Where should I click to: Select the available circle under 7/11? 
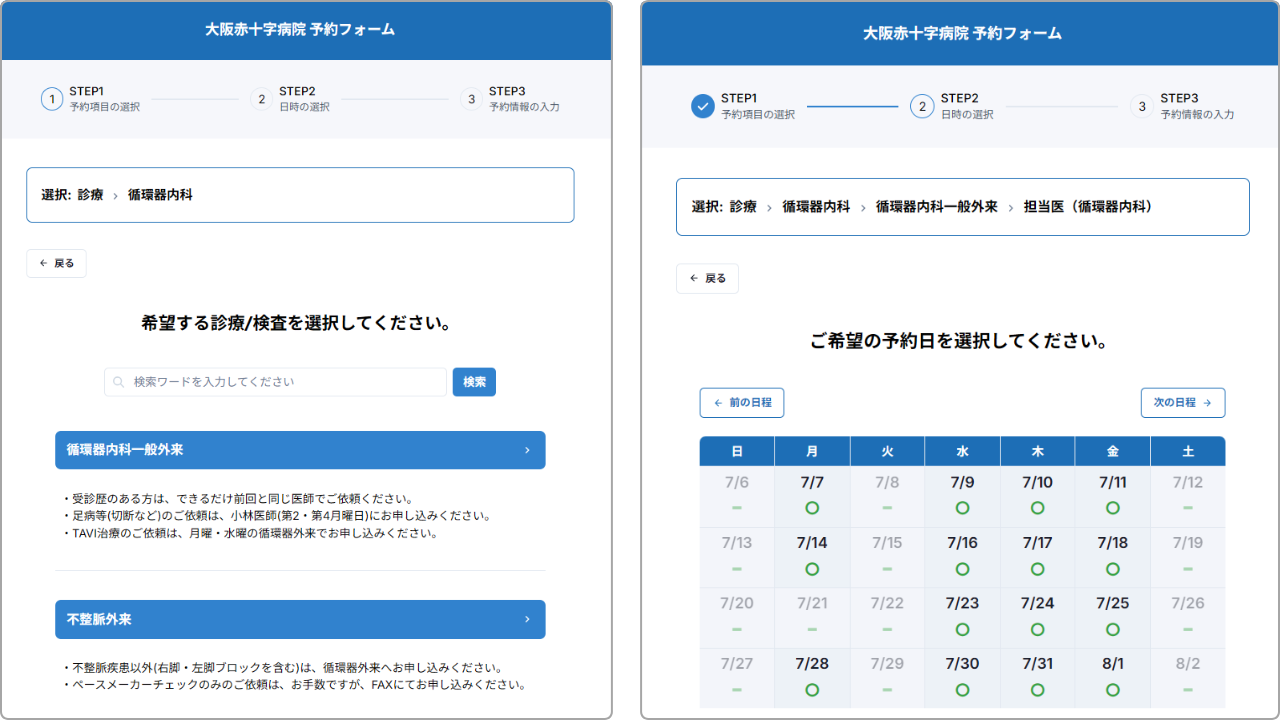coord(1113,508)
